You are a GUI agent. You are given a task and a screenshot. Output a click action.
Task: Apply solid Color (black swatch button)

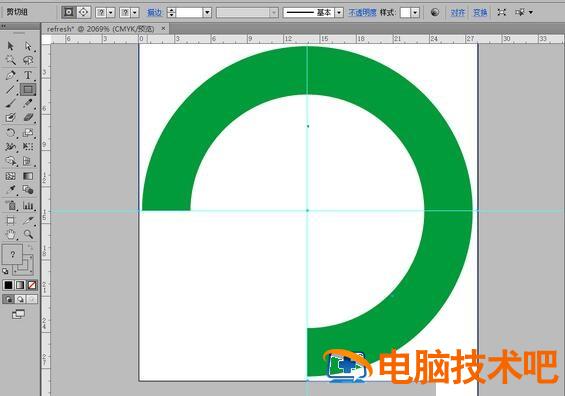(8, 285)
